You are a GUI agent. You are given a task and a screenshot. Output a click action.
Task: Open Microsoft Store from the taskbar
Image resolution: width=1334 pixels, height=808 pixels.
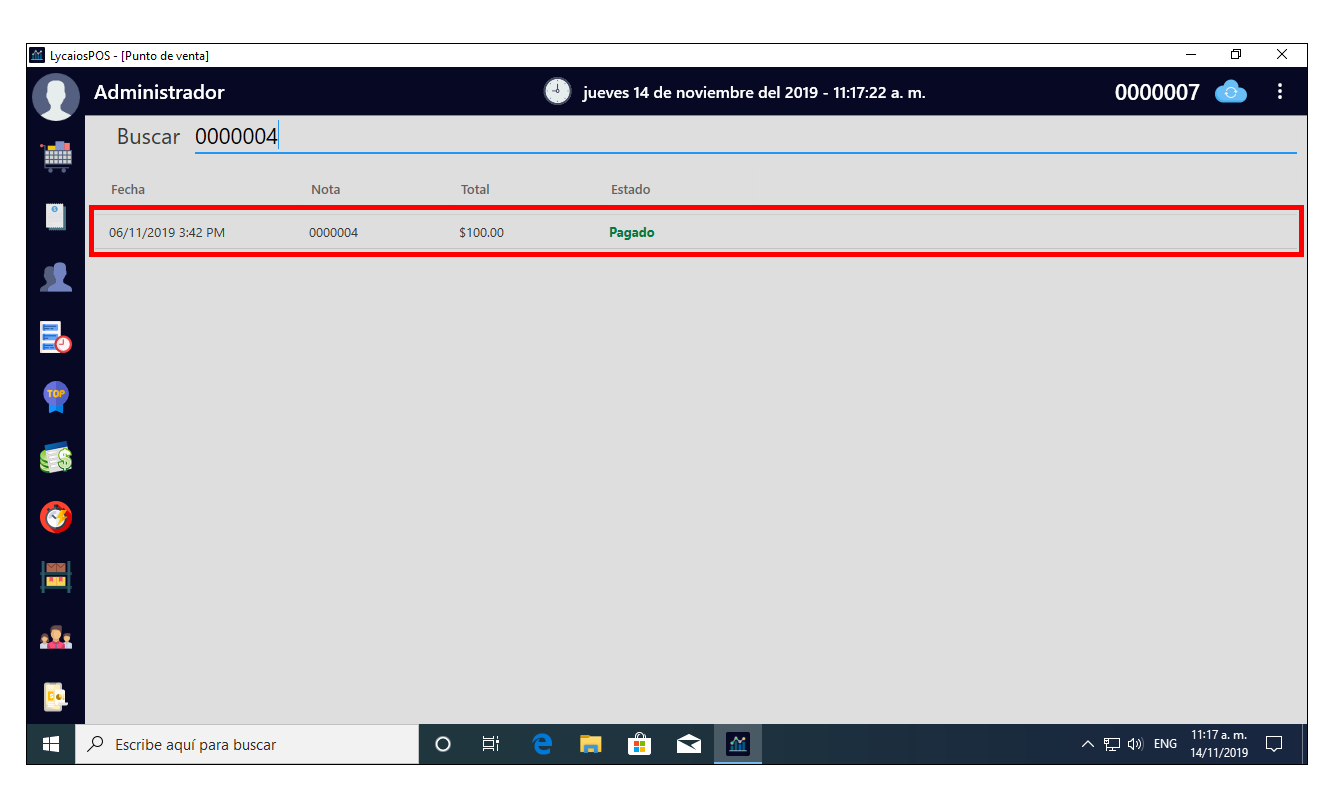click(640, 744)
